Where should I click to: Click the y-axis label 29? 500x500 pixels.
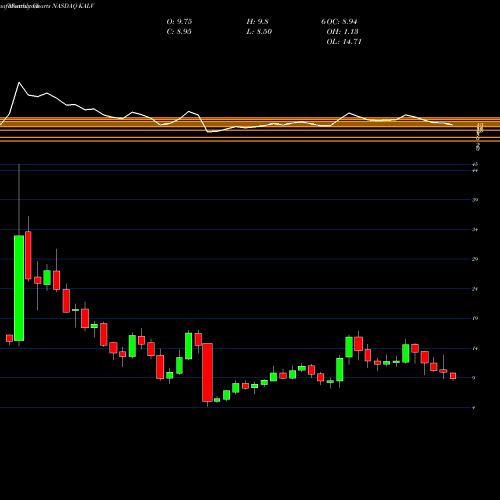tap(475, 259)
